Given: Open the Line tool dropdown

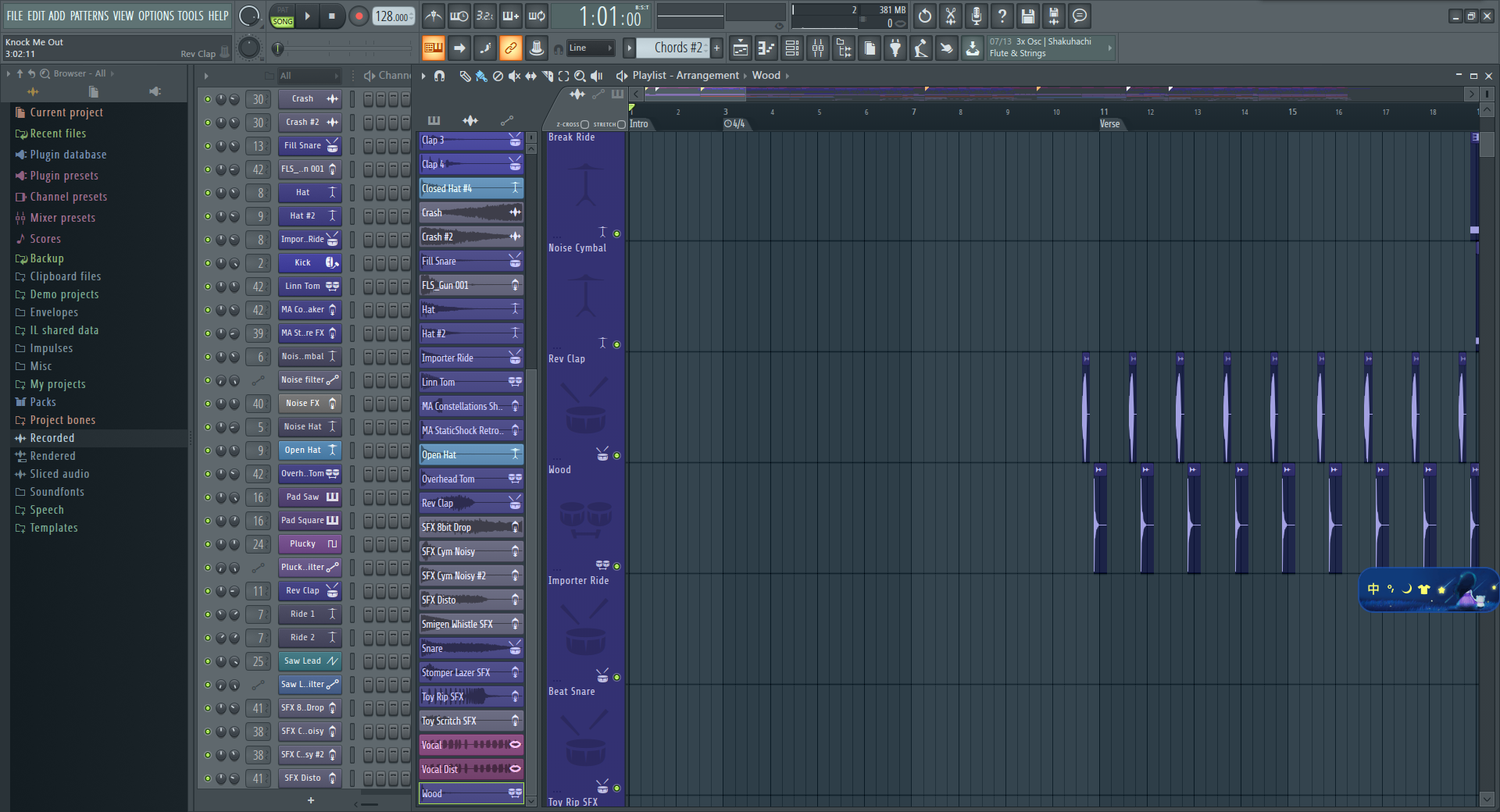Looking at the screenshot, I should coord(591,48).
